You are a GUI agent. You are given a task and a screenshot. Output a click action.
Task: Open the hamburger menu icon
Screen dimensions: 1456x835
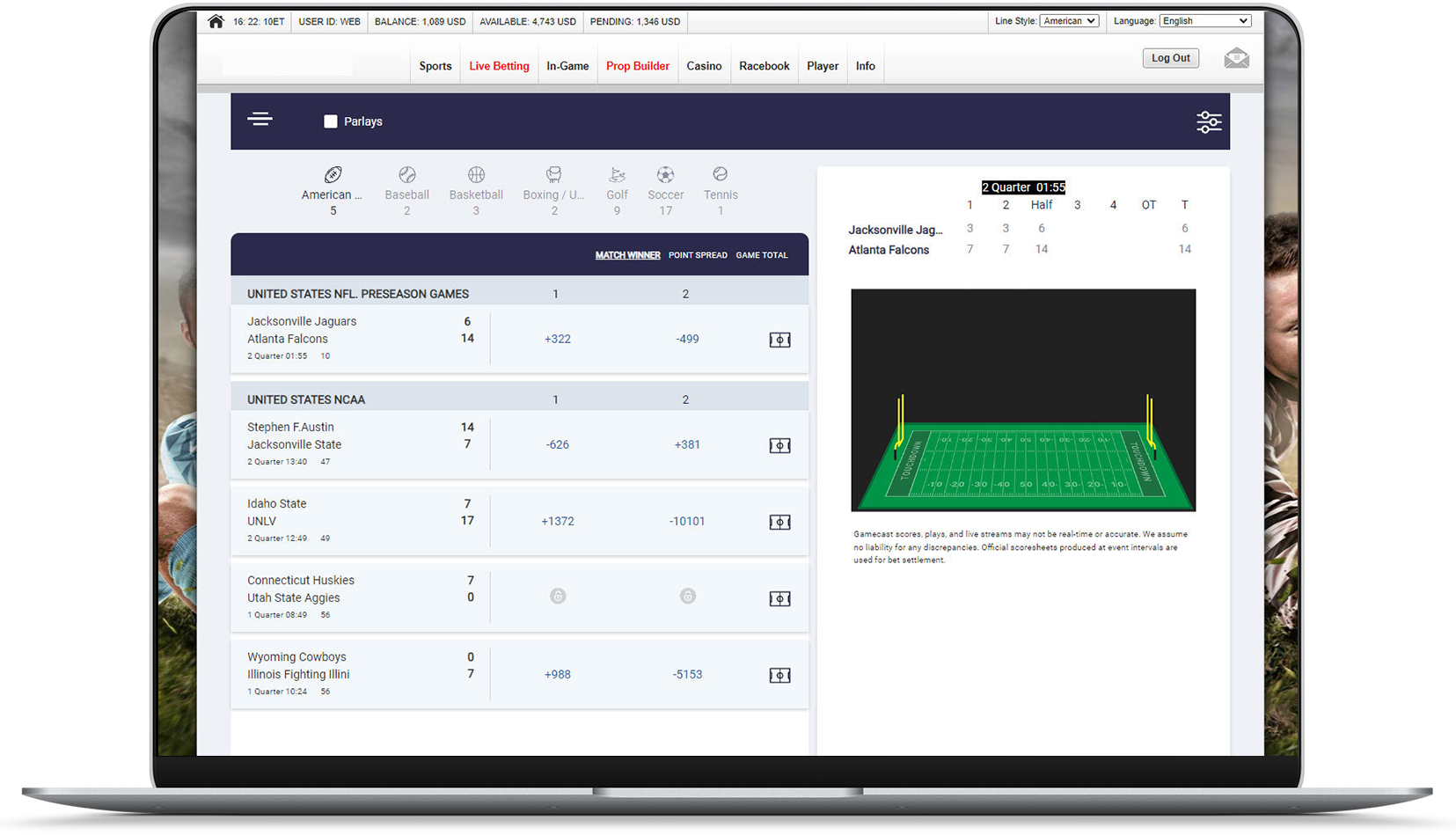click(260, 119)
